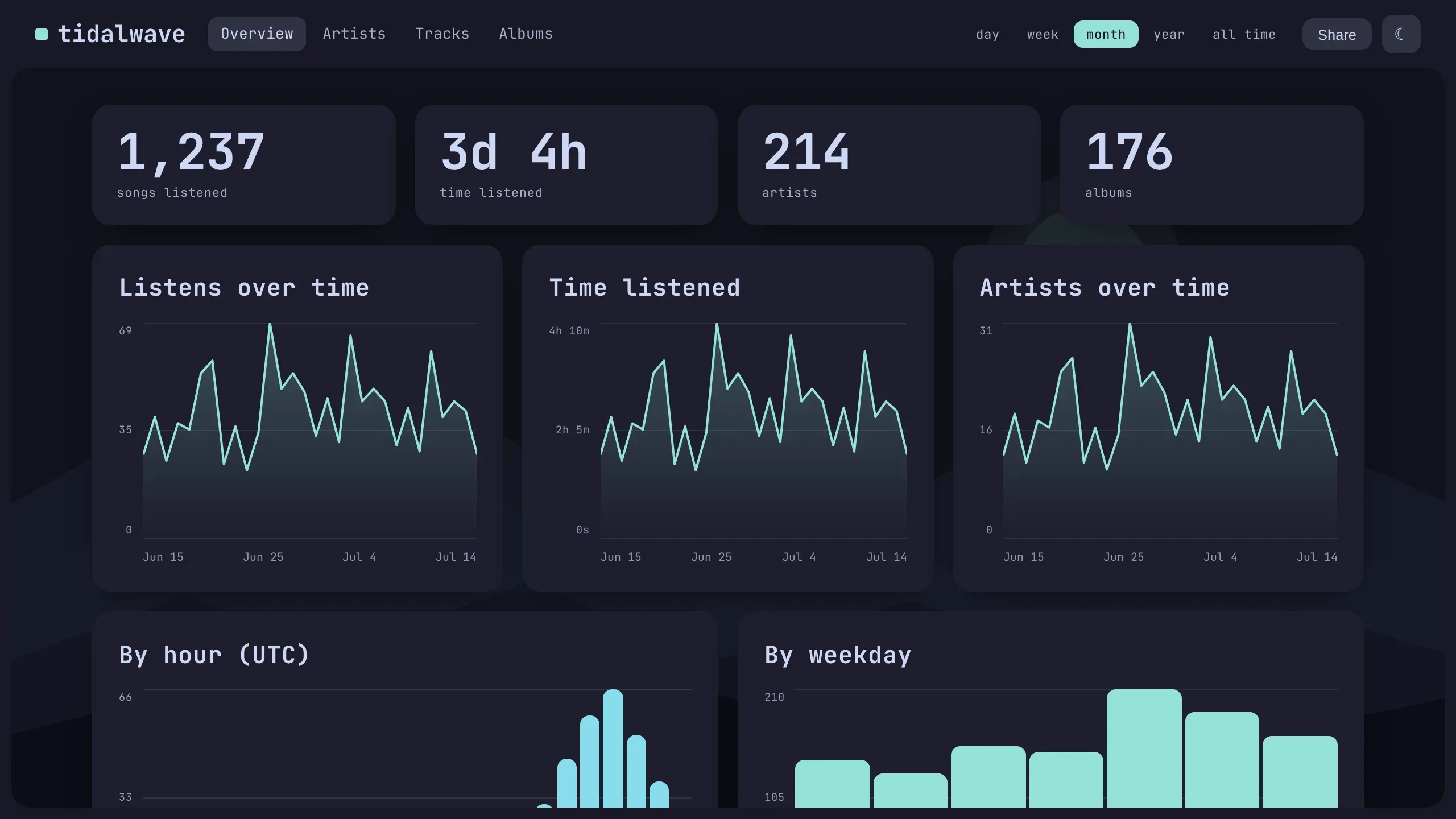Switch to the Overview tab

coord(257,34)
